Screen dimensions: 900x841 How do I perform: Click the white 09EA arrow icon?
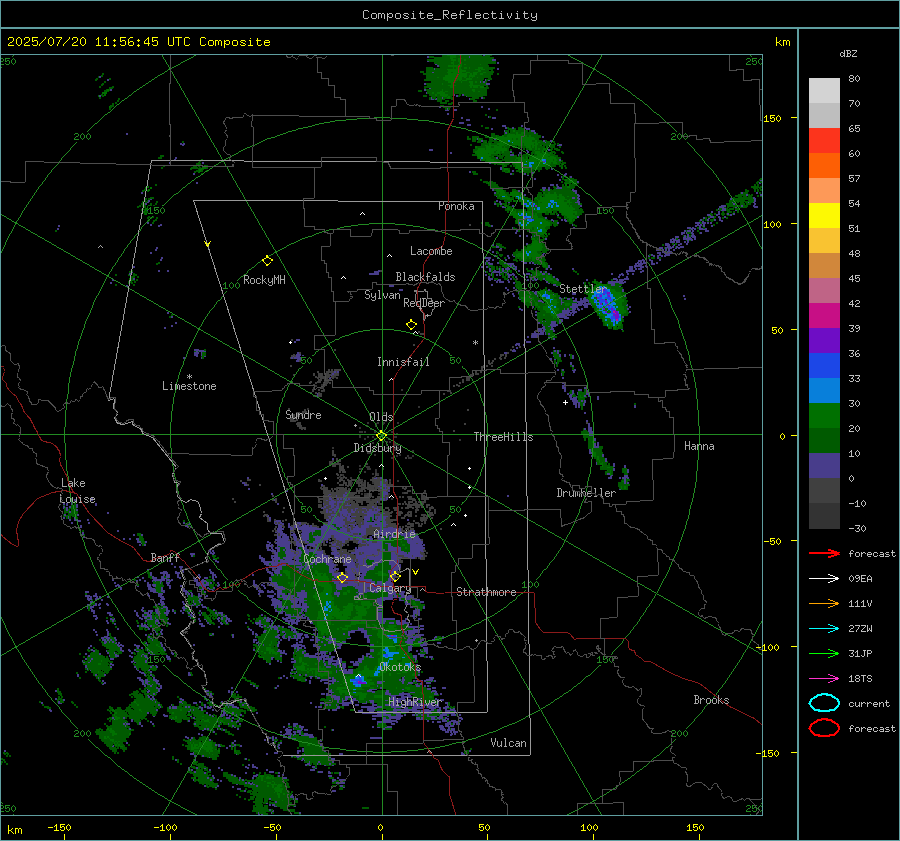824,579
